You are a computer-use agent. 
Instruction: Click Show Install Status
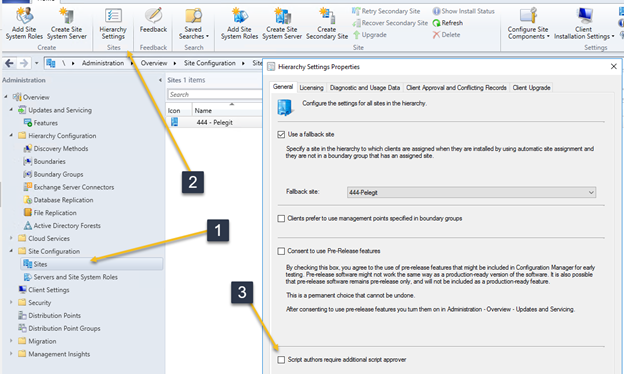(x=464, y=11)
